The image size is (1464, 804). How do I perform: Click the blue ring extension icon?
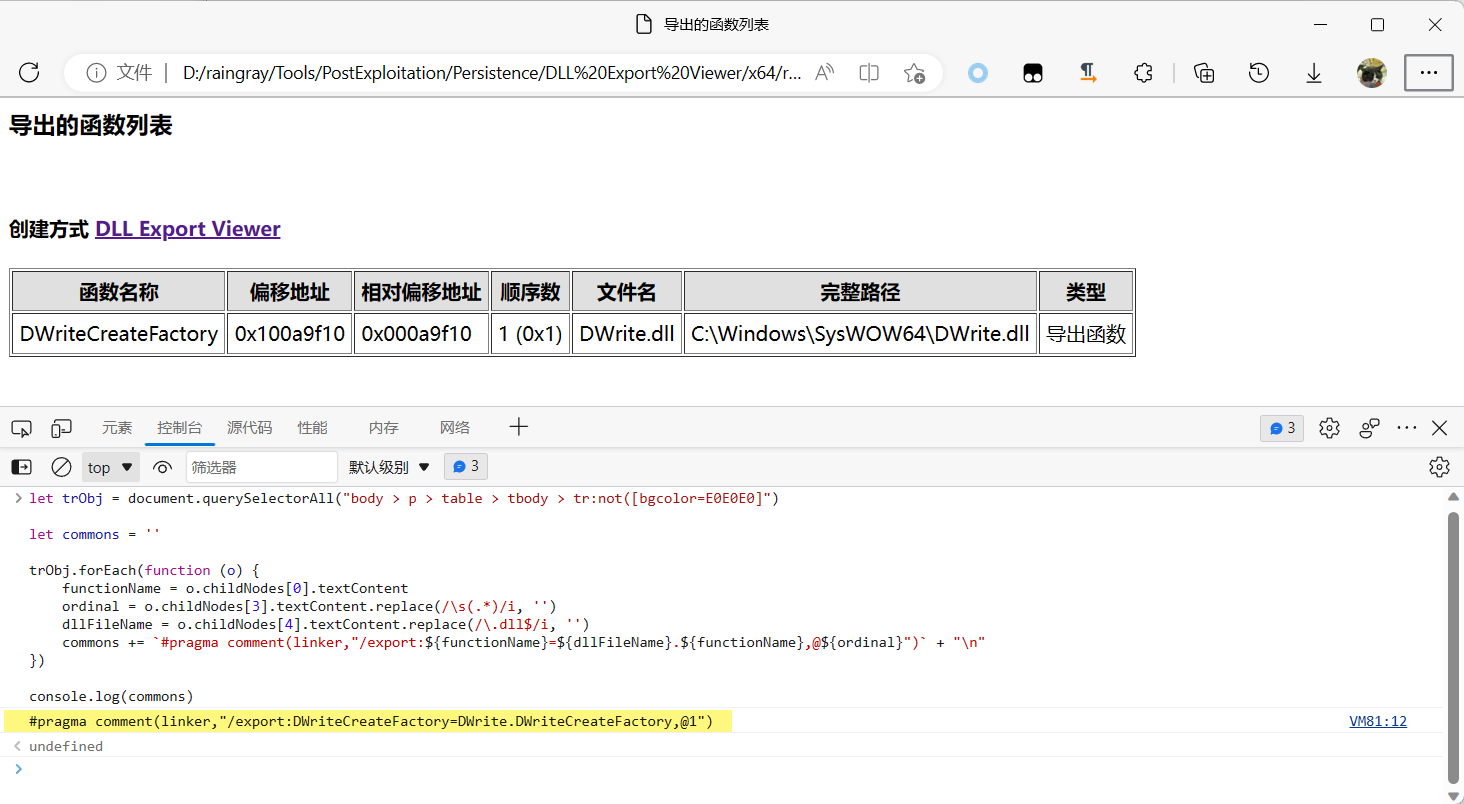coord(978,73)
